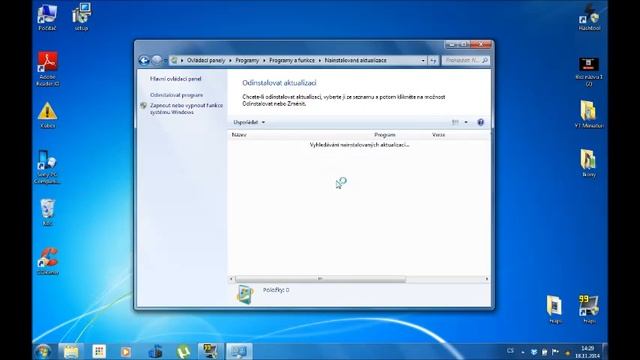
Task: Select 'Programy' in the breadcrumb path
Action: click(247, 60)
